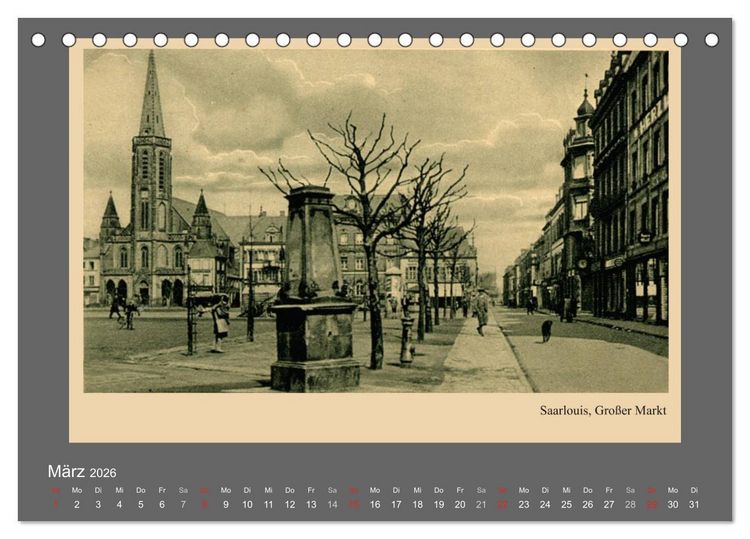This screenshot has width=750, height=539.
Task: Choose day 11 in the calendar
Action: [x=268, y=505]
